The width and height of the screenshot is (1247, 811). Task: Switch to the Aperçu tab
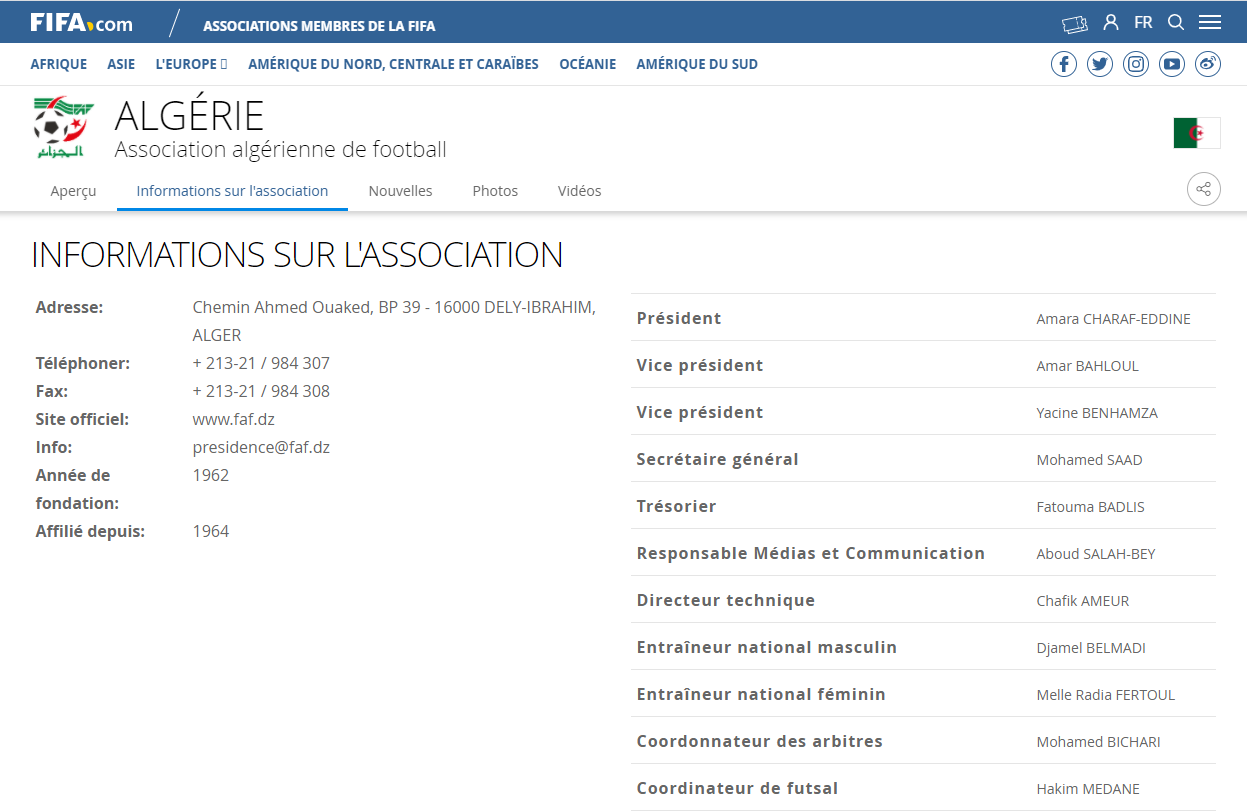pyautogui.click(x=73, y=191)
